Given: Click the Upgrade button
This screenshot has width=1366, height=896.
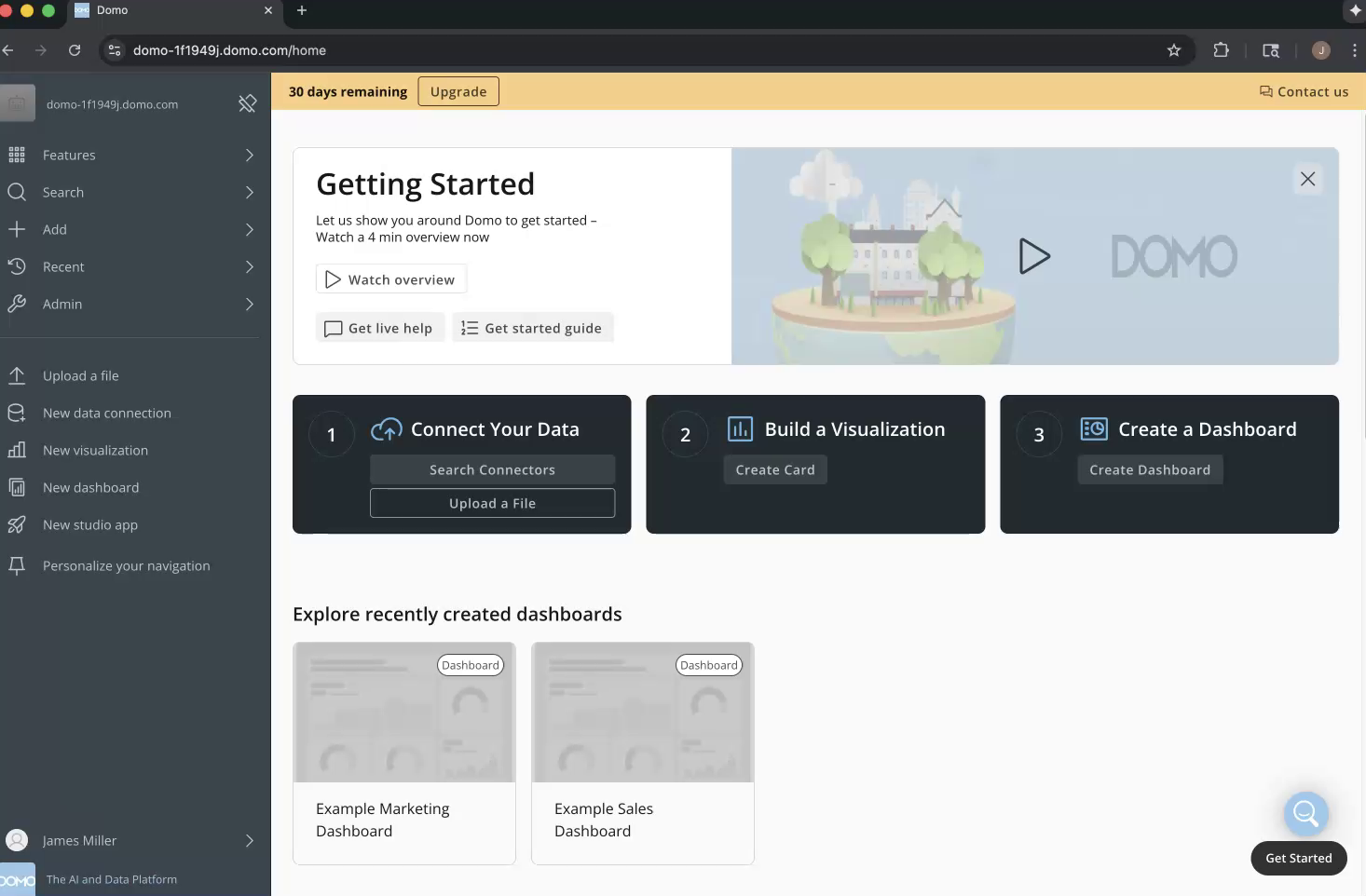Looking at the screenshot, I should 458,91.
